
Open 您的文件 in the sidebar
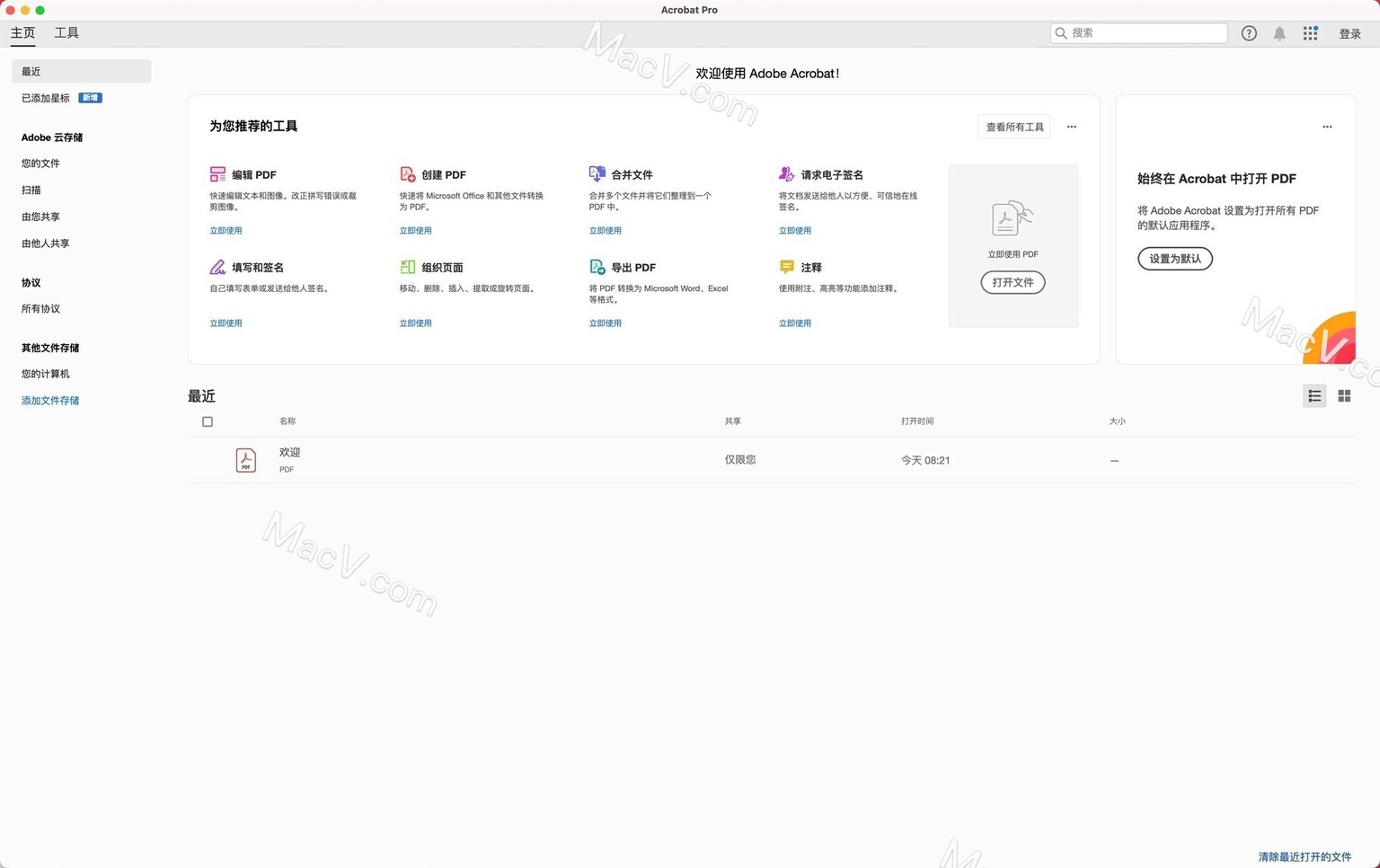[40, 164]
